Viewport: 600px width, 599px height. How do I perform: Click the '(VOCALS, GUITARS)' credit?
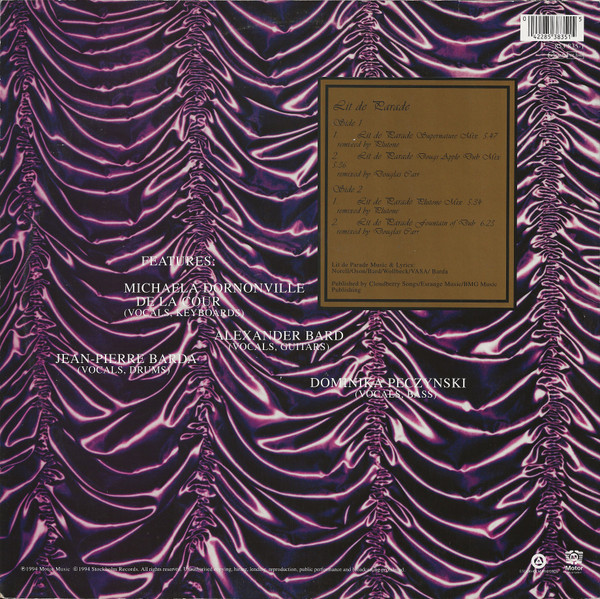[278, 347]
